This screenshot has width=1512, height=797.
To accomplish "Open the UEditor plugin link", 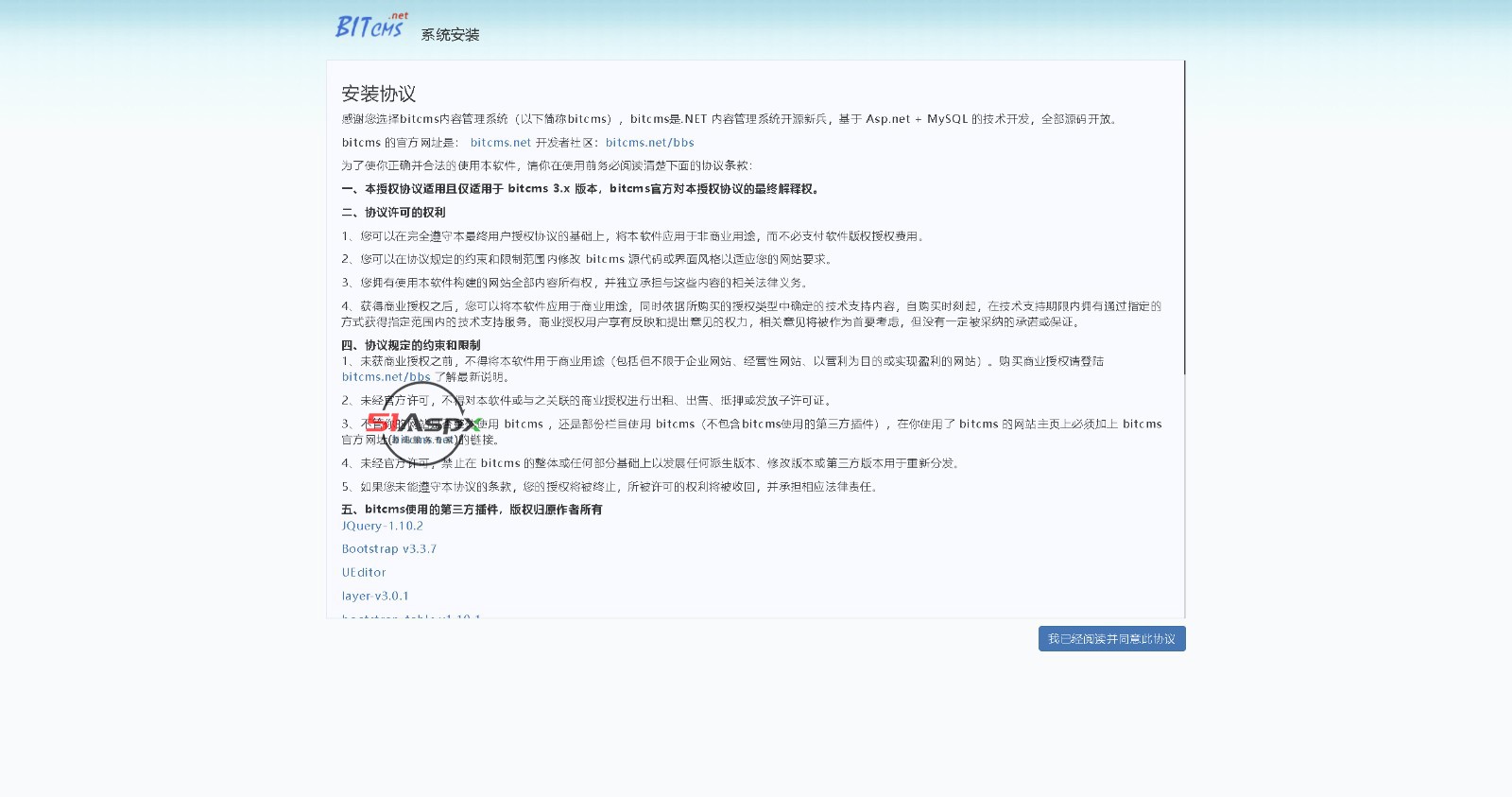I will 364,573.
